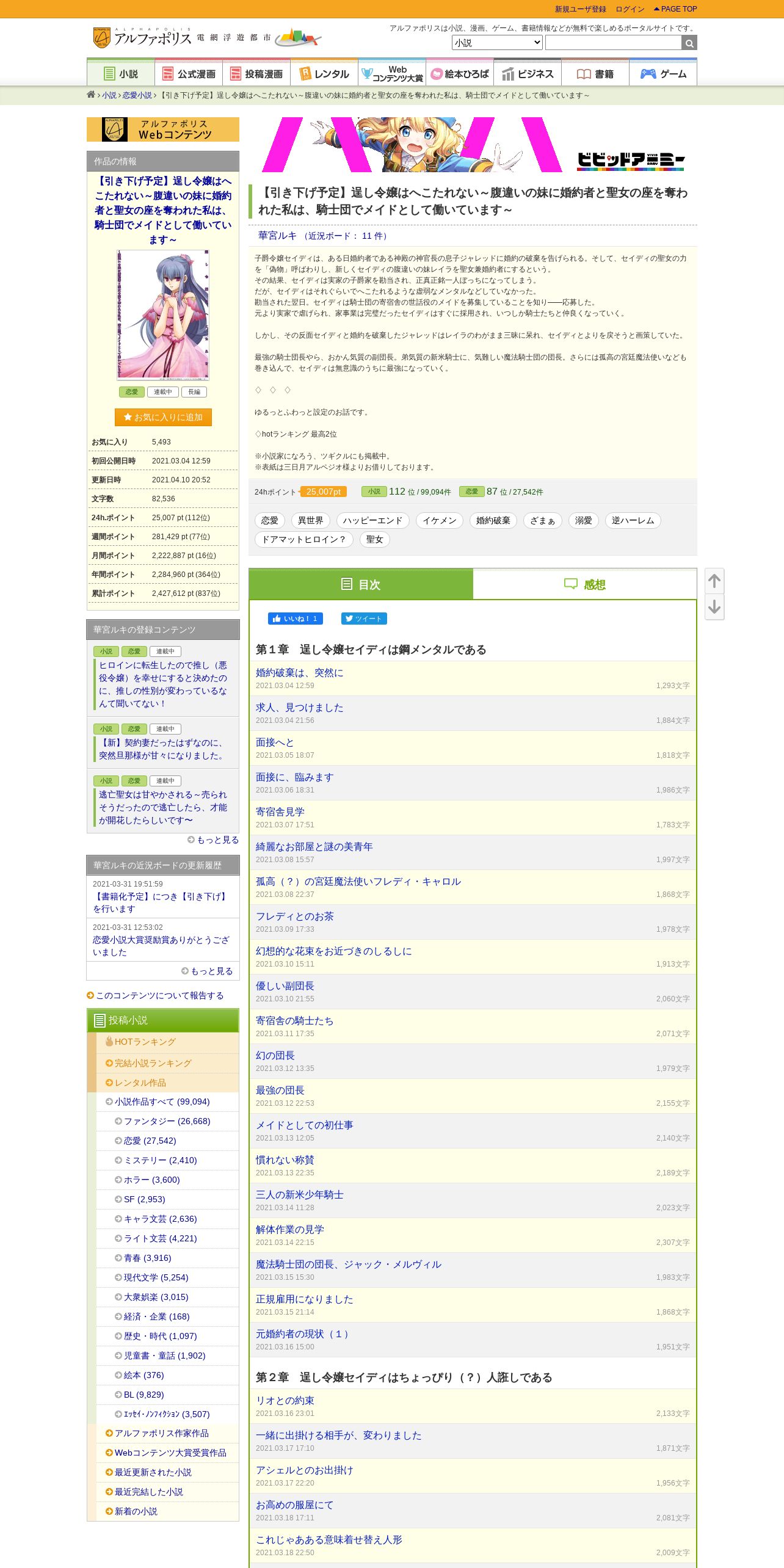Open the 投稿漫画 navigation tab
Viewport: 784px width, 1568px height.
(x=256, y=73)
